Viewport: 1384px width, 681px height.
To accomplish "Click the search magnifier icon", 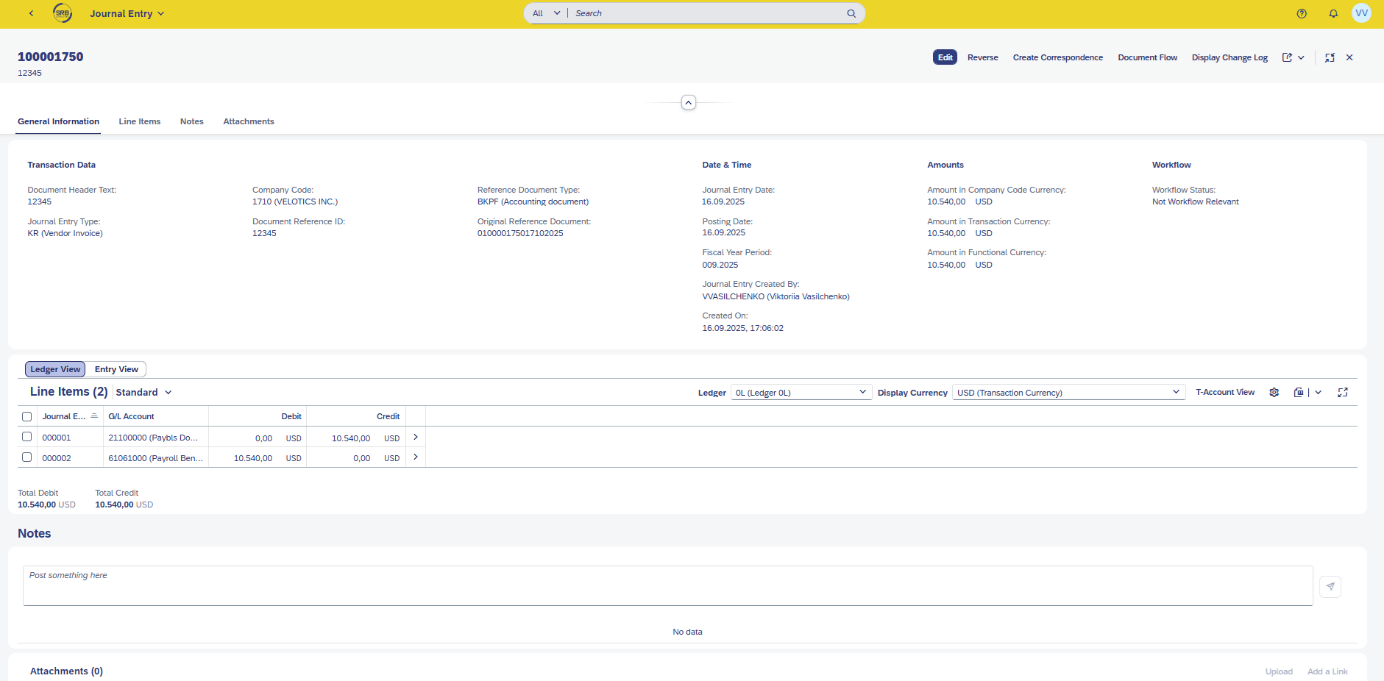I will coord(852,14).
